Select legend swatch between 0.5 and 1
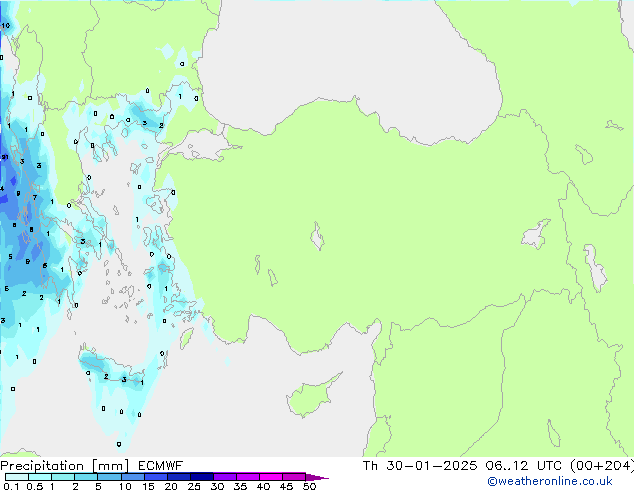 40,477
